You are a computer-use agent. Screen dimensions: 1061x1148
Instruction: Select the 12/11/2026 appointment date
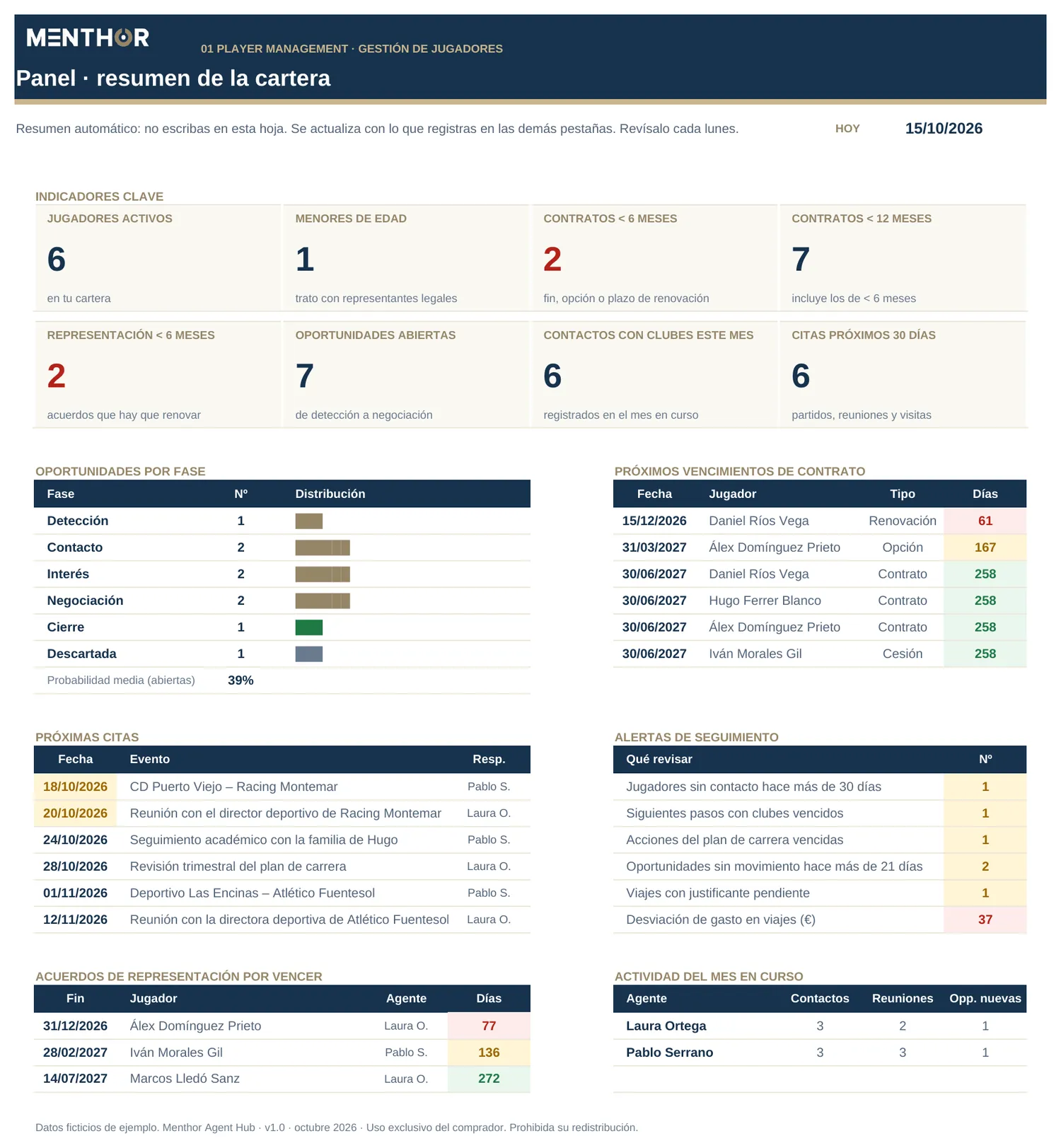click(76, 920)
